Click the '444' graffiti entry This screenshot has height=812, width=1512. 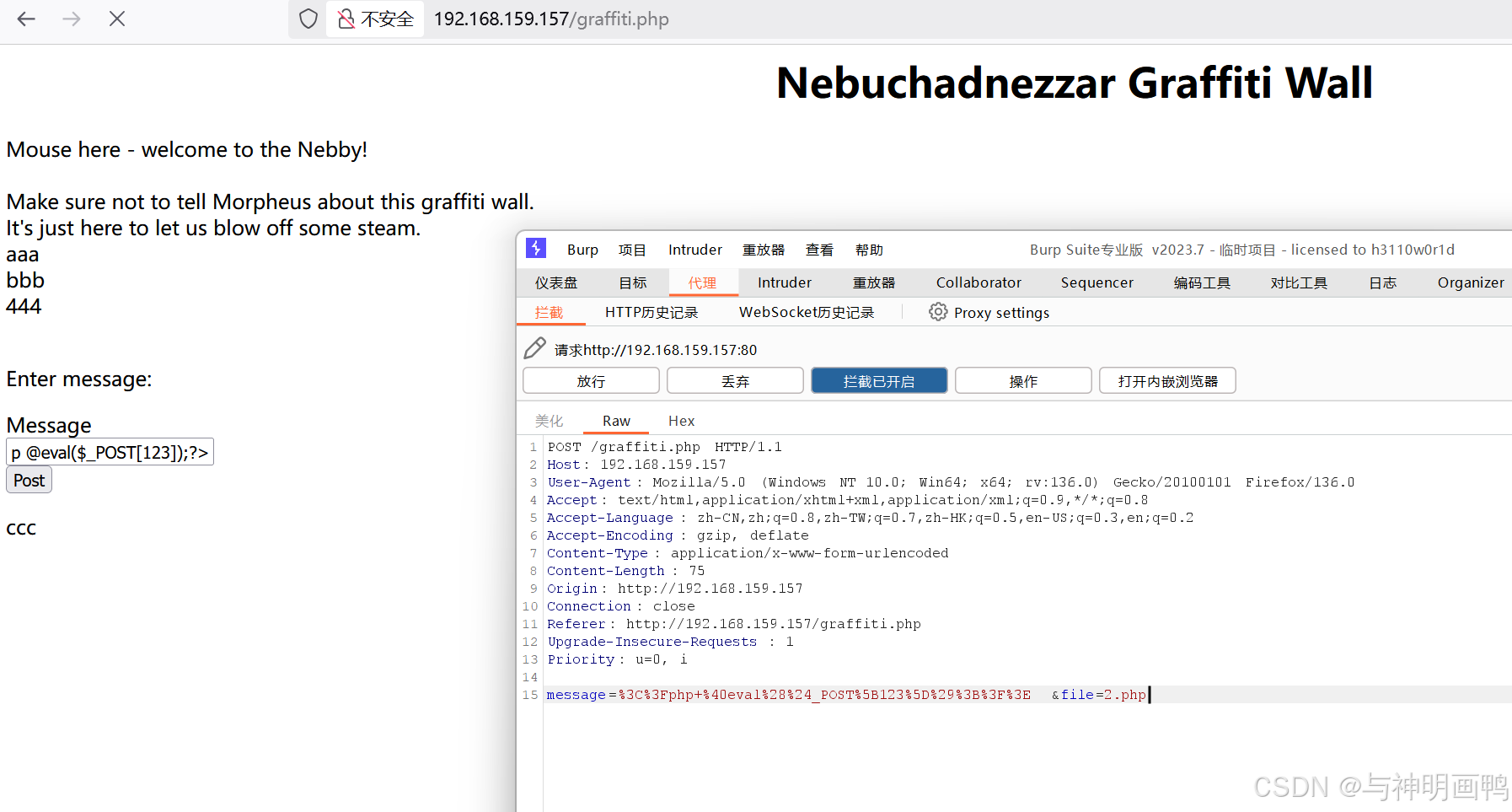[24, 306]
